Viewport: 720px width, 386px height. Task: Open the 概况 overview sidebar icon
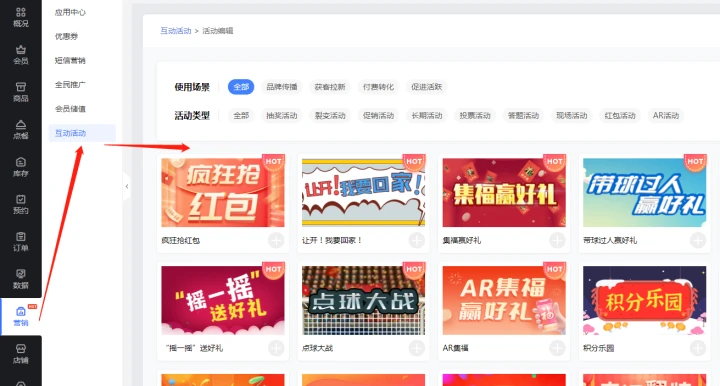click(x=21, y=17)
